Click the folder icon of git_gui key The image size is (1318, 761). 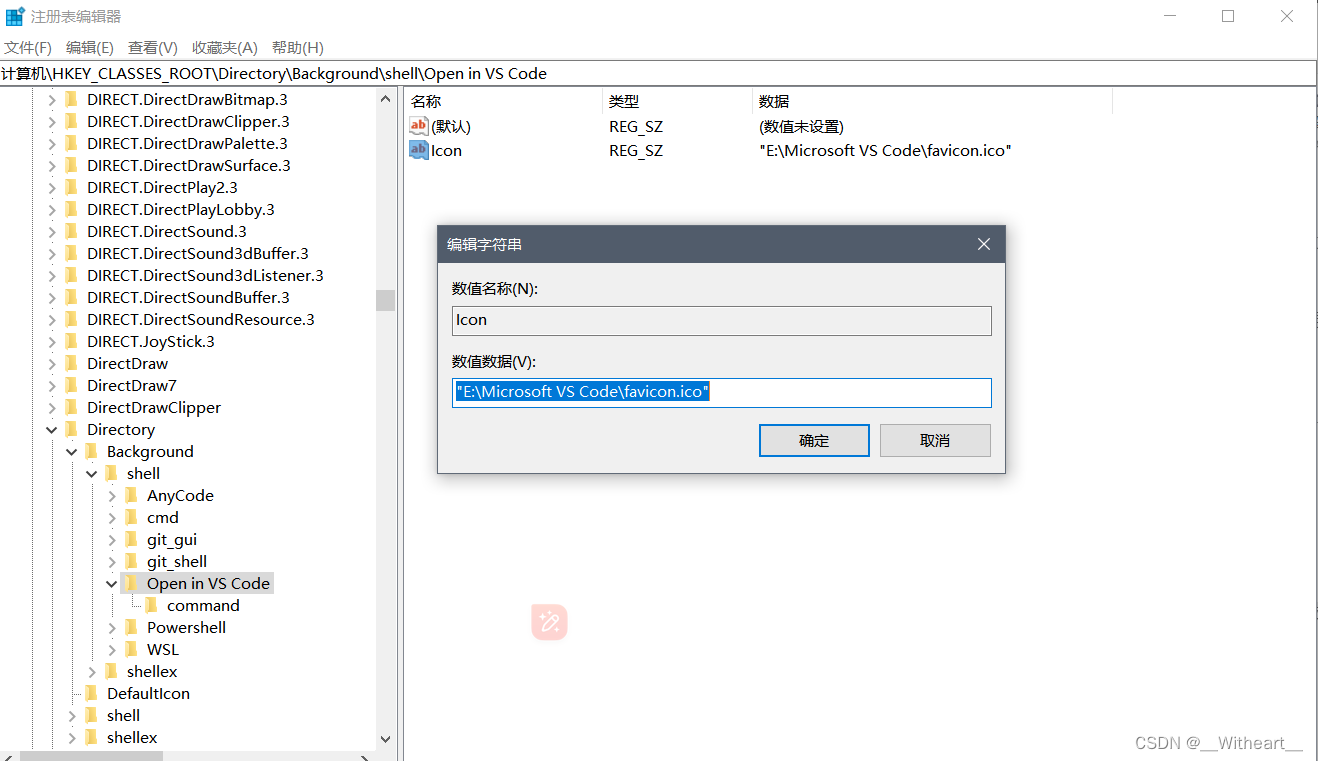coord(131,539)
